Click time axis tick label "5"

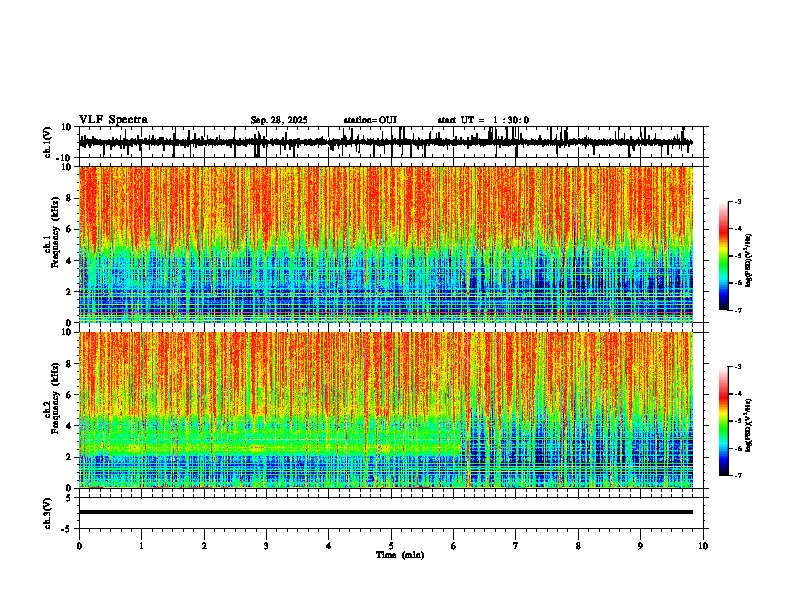pyautogui.click(x=391, y=546)
